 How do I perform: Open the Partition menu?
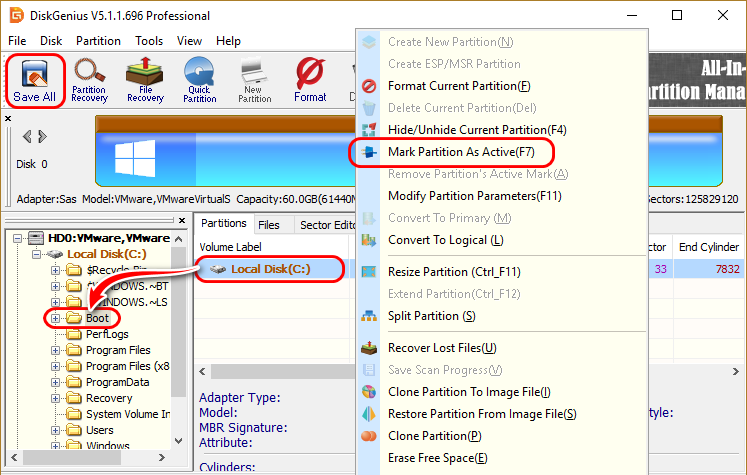click(98, 41)
